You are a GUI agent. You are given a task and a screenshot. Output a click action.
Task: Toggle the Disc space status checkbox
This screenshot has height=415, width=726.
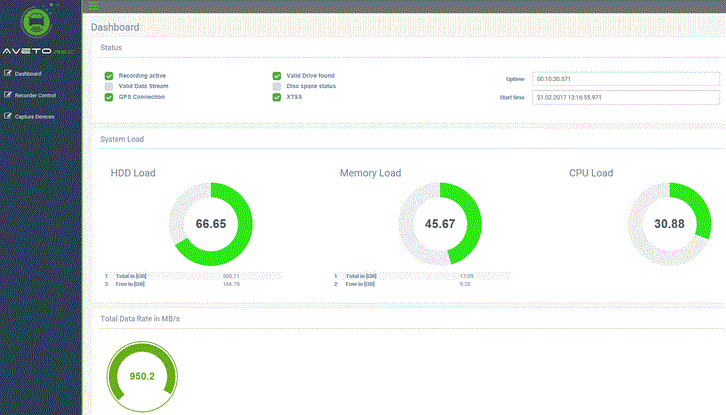point(277,87)
